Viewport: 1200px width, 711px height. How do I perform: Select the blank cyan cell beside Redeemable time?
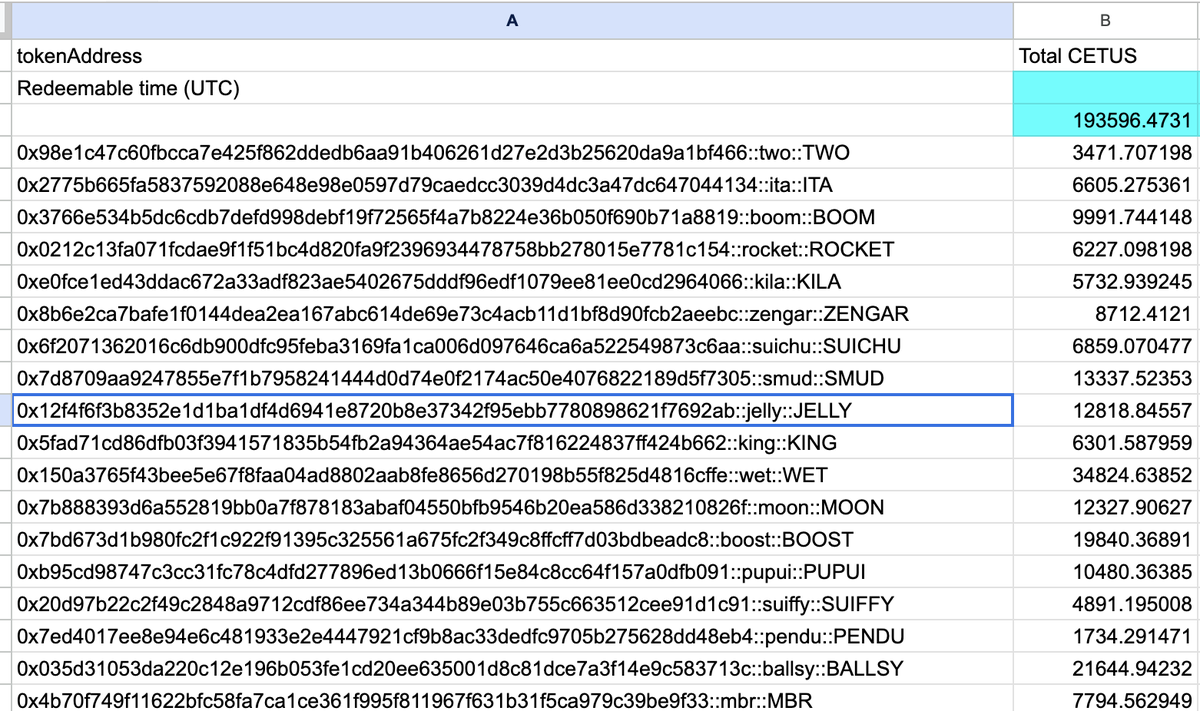pos(1106,88)
